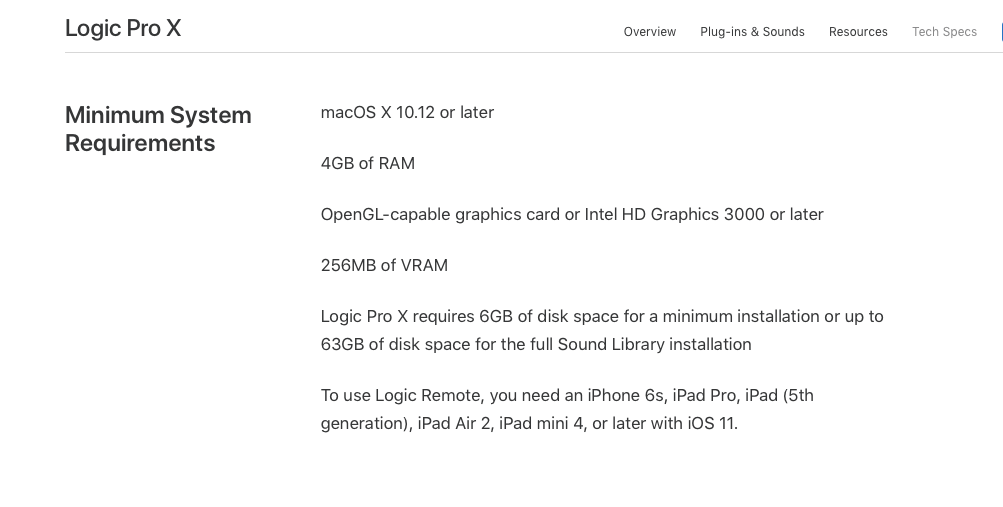The height and width of the screenshot is (507, 1003).
Task: Switch to Plug-ins & Sounds tab
Action: click(x=752, y=32)
